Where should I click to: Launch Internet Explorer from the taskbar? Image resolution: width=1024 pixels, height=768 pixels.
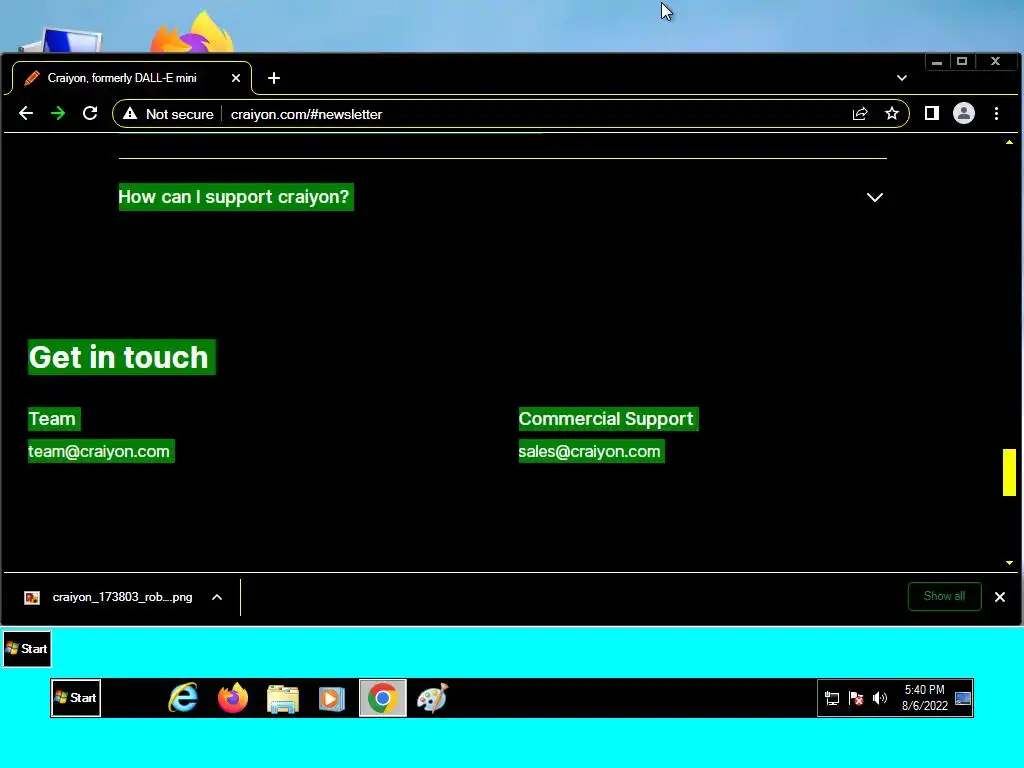[x=184, y=698]
